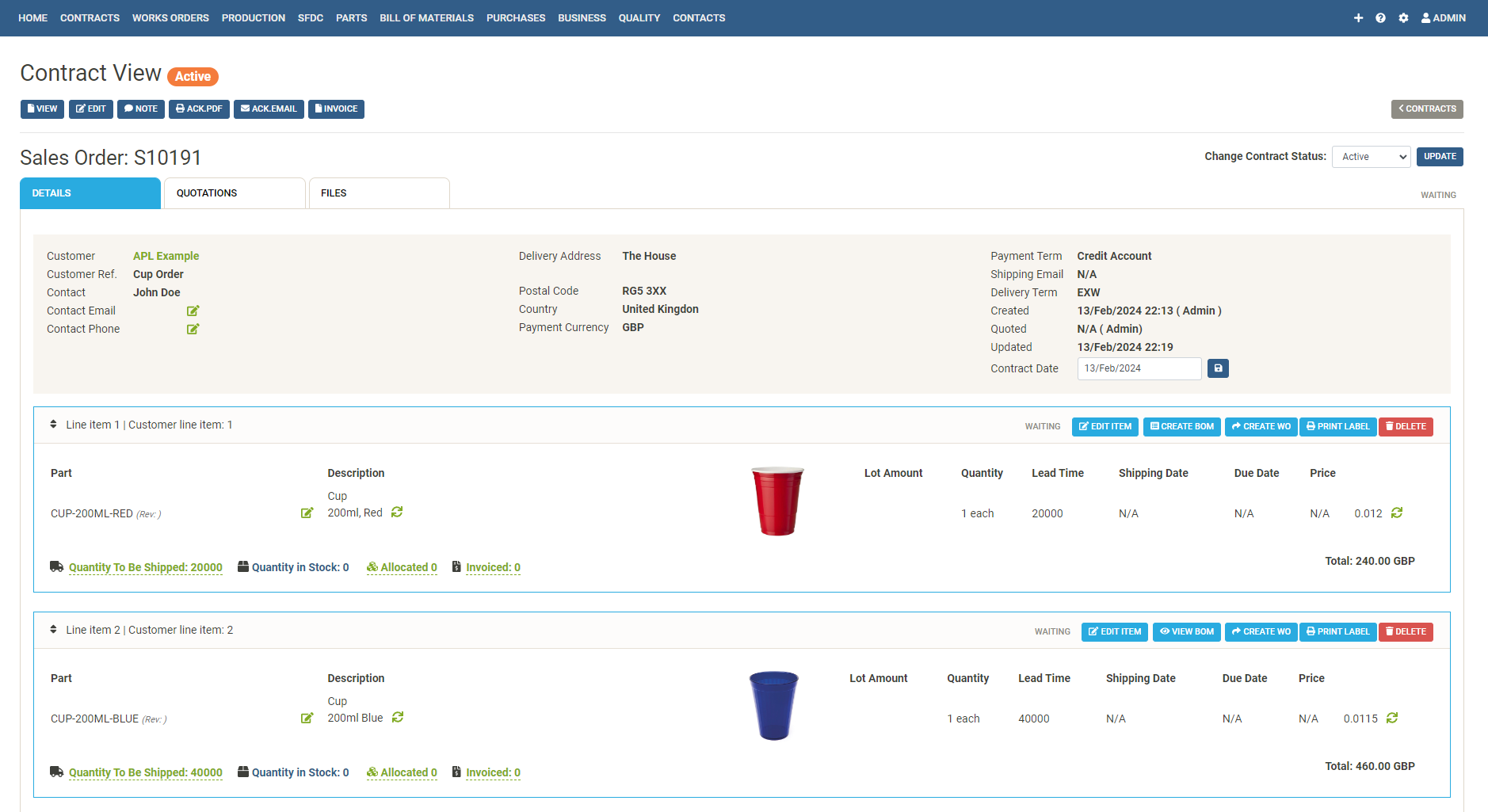Open the settings gear icon

pos(1404,17)
